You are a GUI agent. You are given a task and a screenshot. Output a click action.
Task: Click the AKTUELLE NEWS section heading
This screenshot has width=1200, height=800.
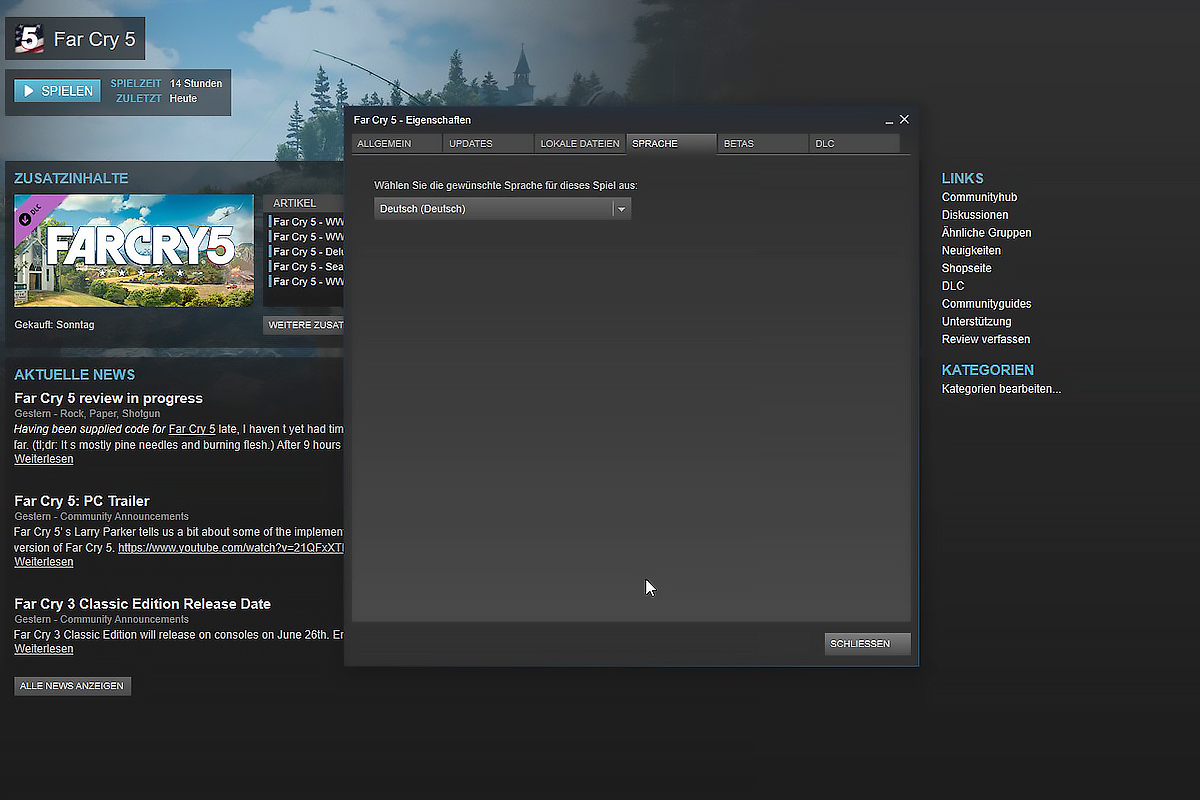(x=74, y=375)
